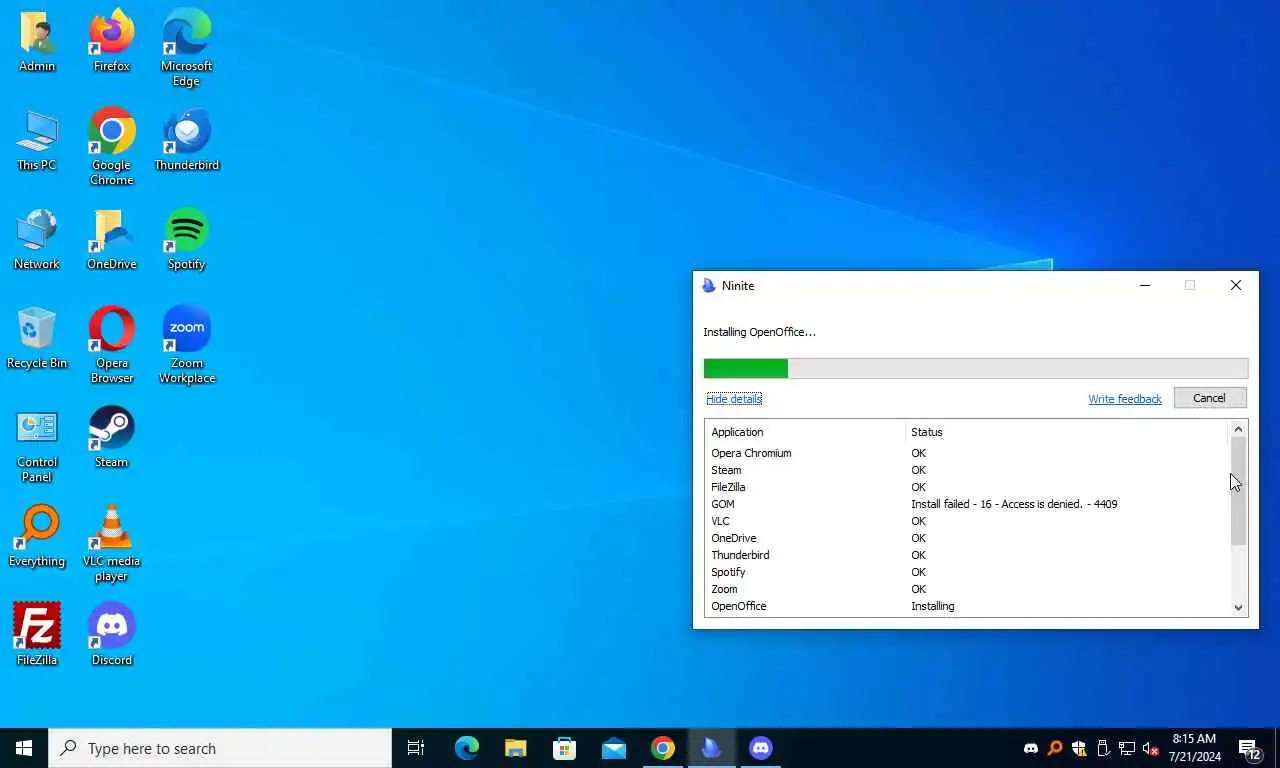Select Discord desktop shortcut
Viewport: 1280px width, 768px height.
tap(112, 635)
